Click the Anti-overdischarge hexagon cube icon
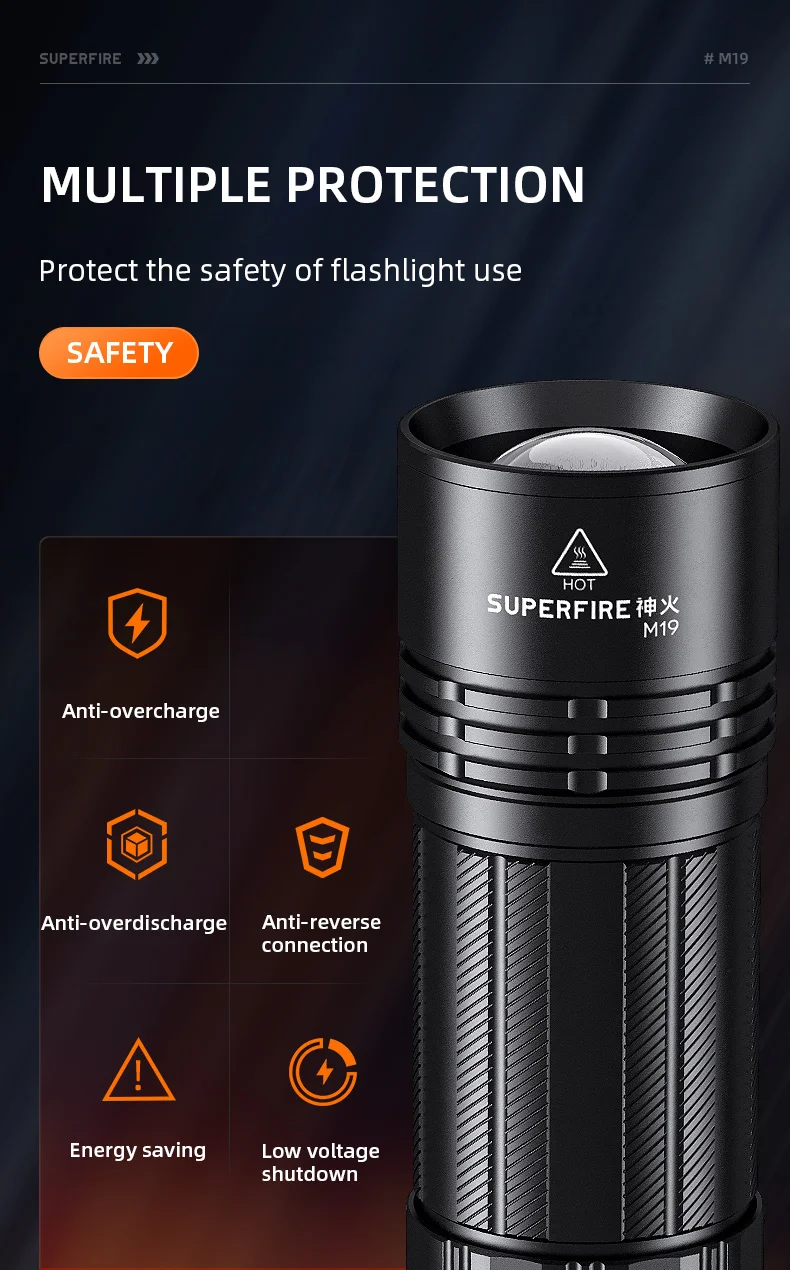The height and width of the screenshot is (1270, 790). pyautogui.click(x=137, y=844)
